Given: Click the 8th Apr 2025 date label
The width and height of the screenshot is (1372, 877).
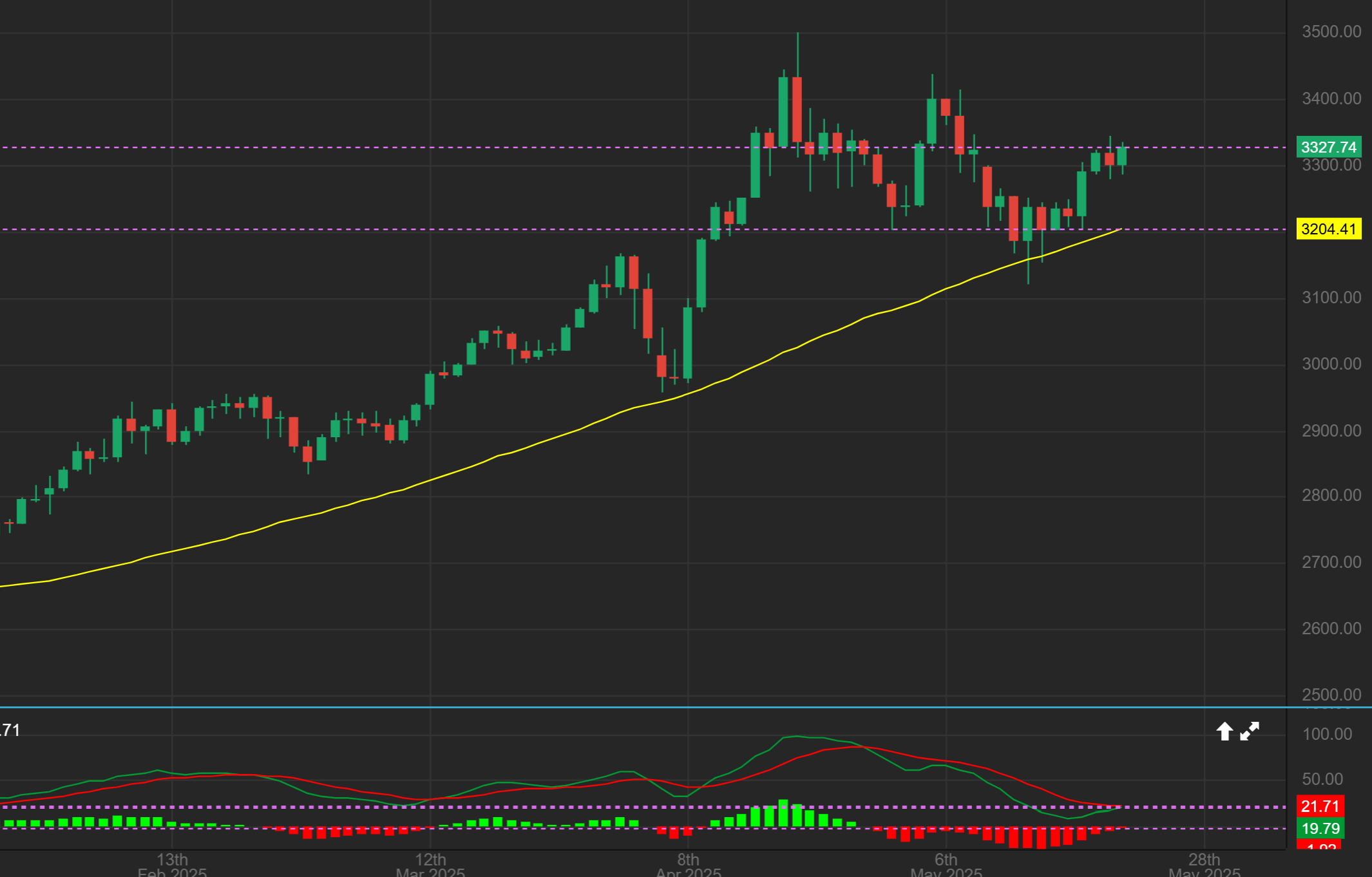Looking at the screenshot, I should (x=688, y=863).
